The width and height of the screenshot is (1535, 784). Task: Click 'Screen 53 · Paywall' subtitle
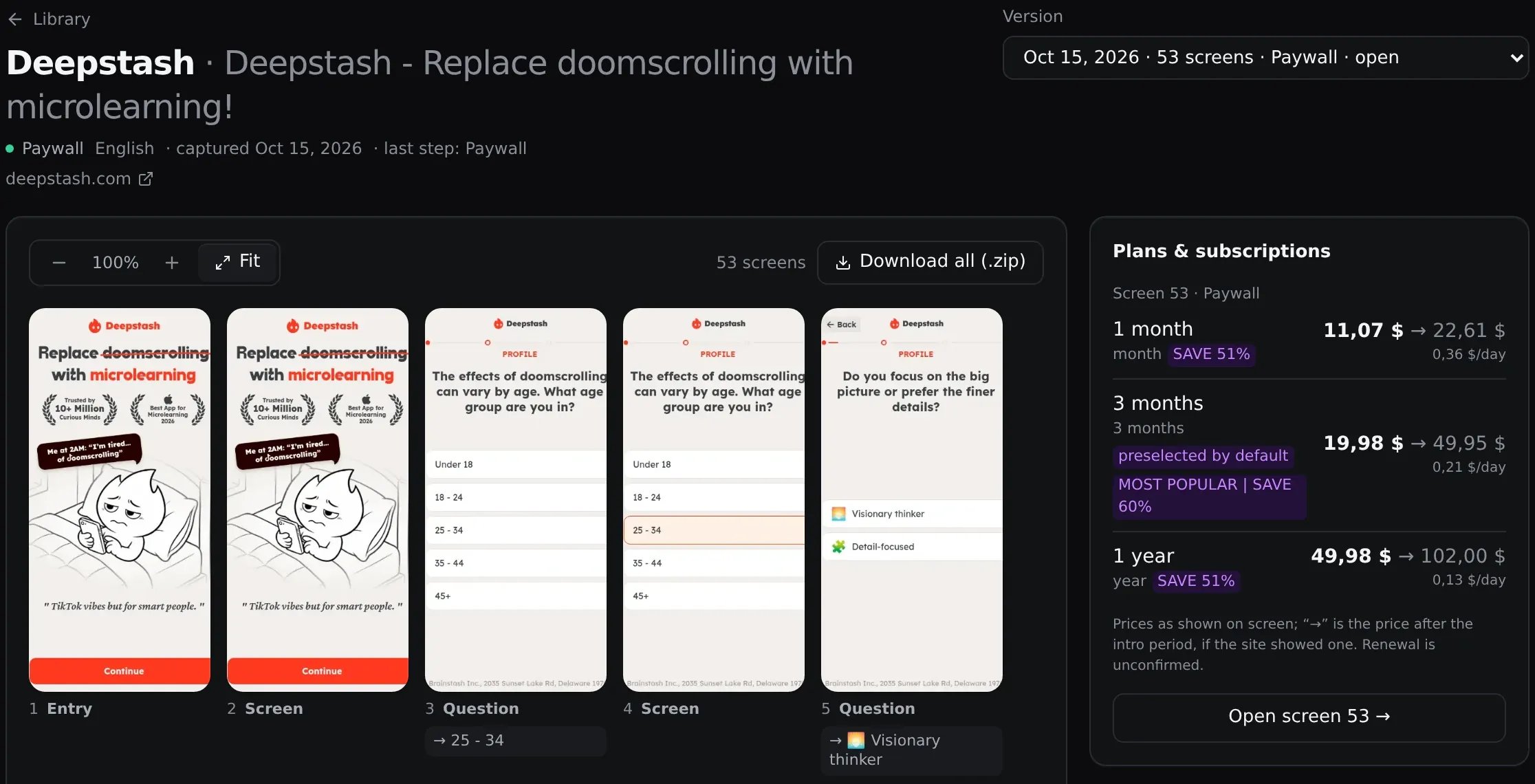pos(1186,294)
